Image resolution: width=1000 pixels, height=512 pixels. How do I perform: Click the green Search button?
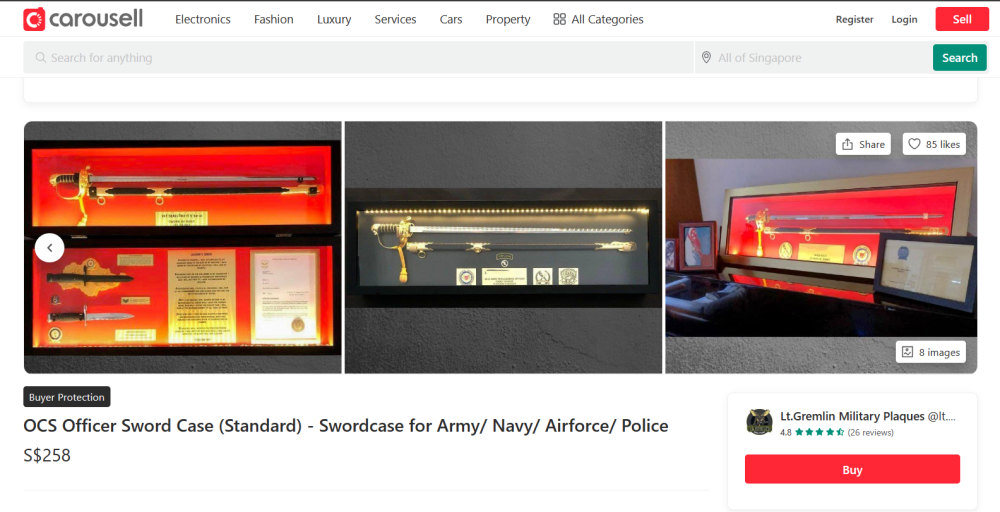click(x=959, y=57)
